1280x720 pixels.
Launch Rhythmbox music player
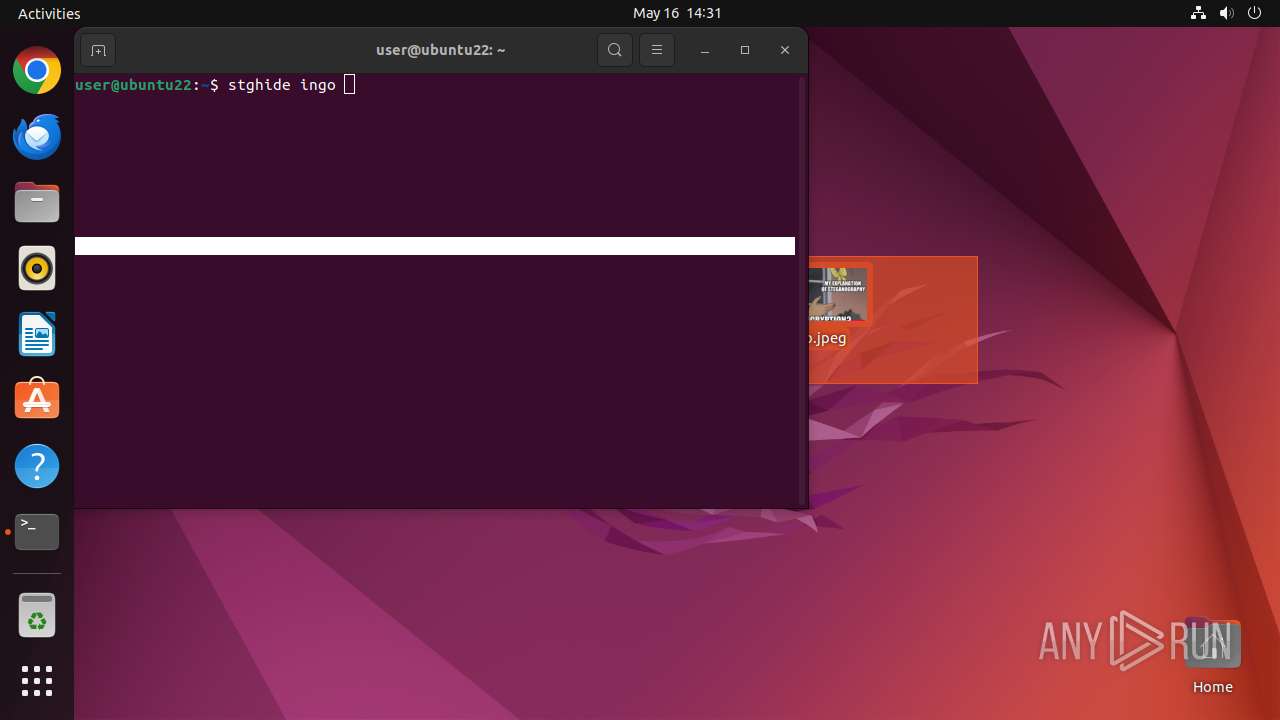(37, 269)
